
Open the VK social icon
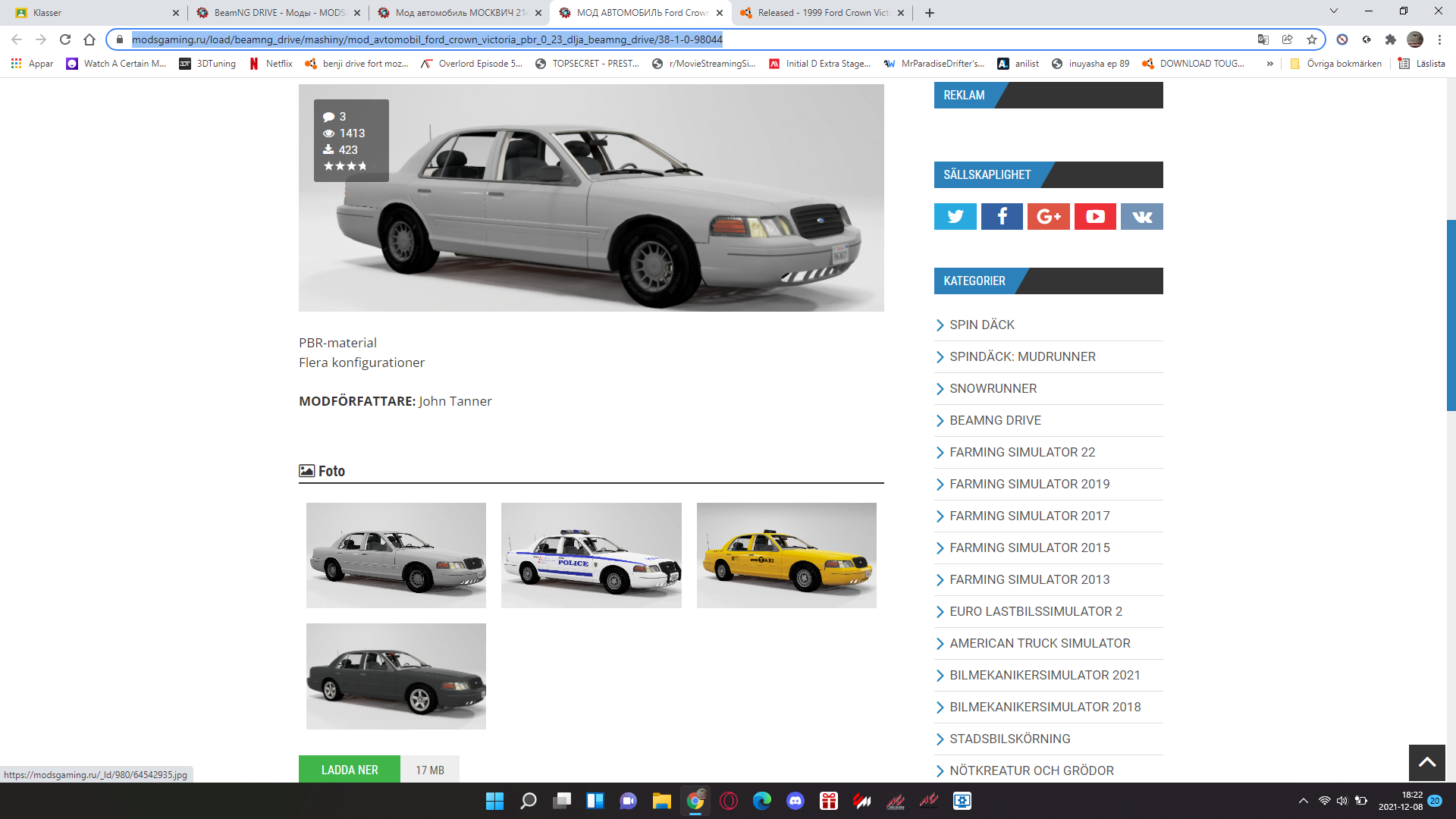pos(1141,217)
